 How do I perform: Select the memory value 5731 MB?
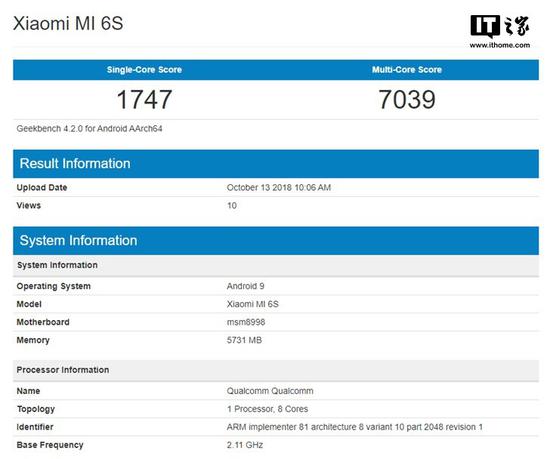click(244, 340)
